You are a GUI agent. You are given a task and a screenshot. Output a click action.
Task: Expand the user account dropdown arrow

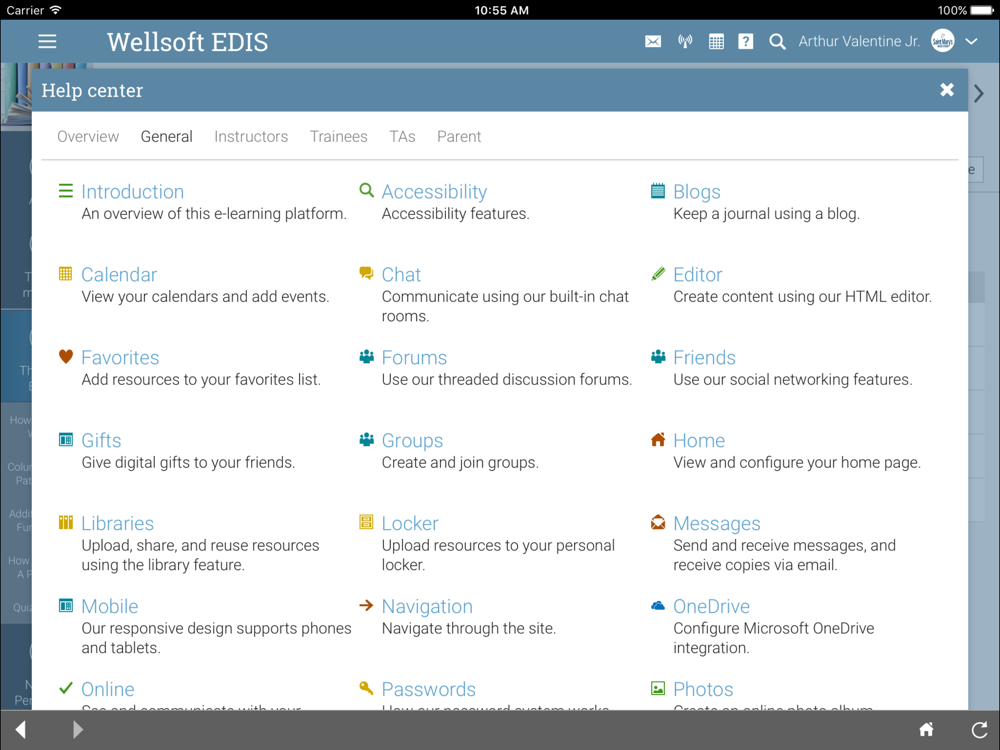click(971, 41)
